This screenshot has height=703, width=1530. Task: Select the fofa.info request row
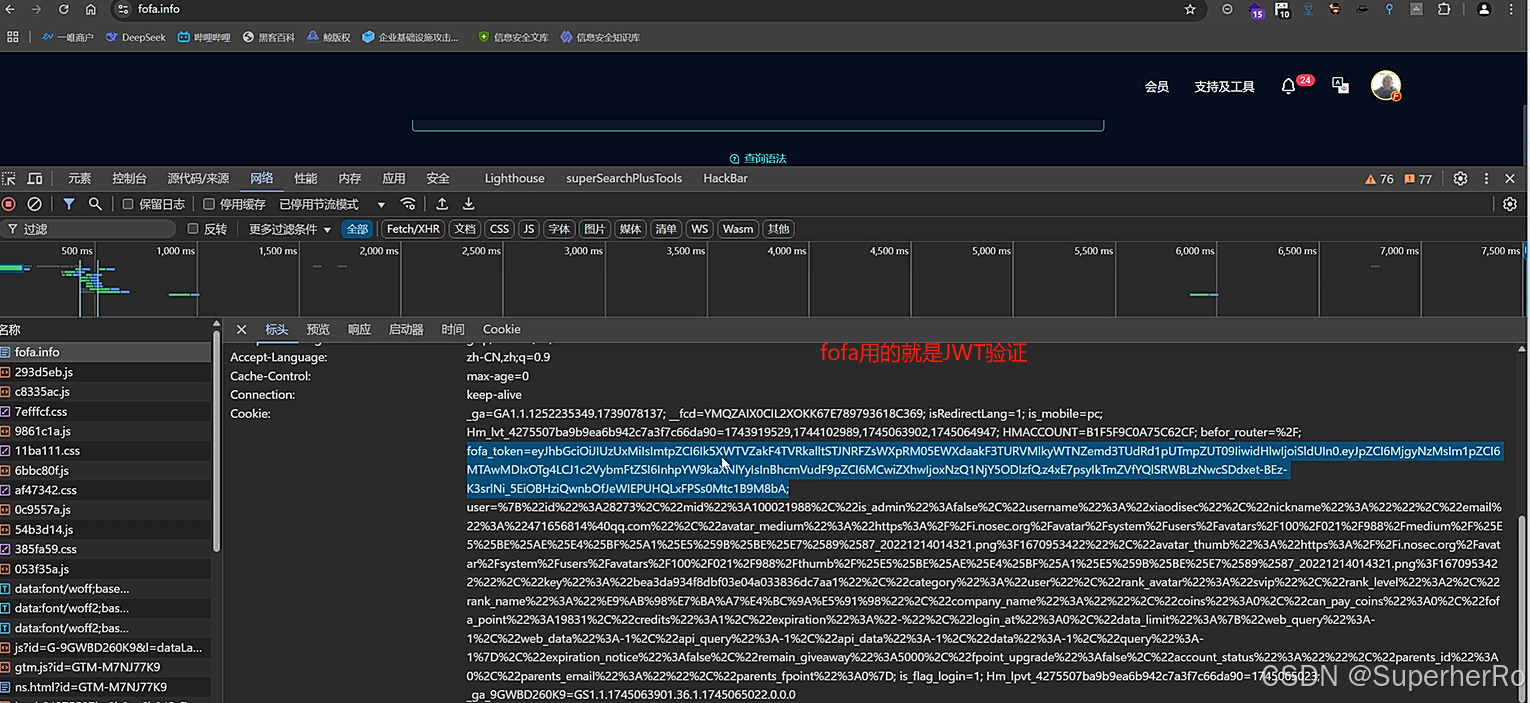click(105, 352)
